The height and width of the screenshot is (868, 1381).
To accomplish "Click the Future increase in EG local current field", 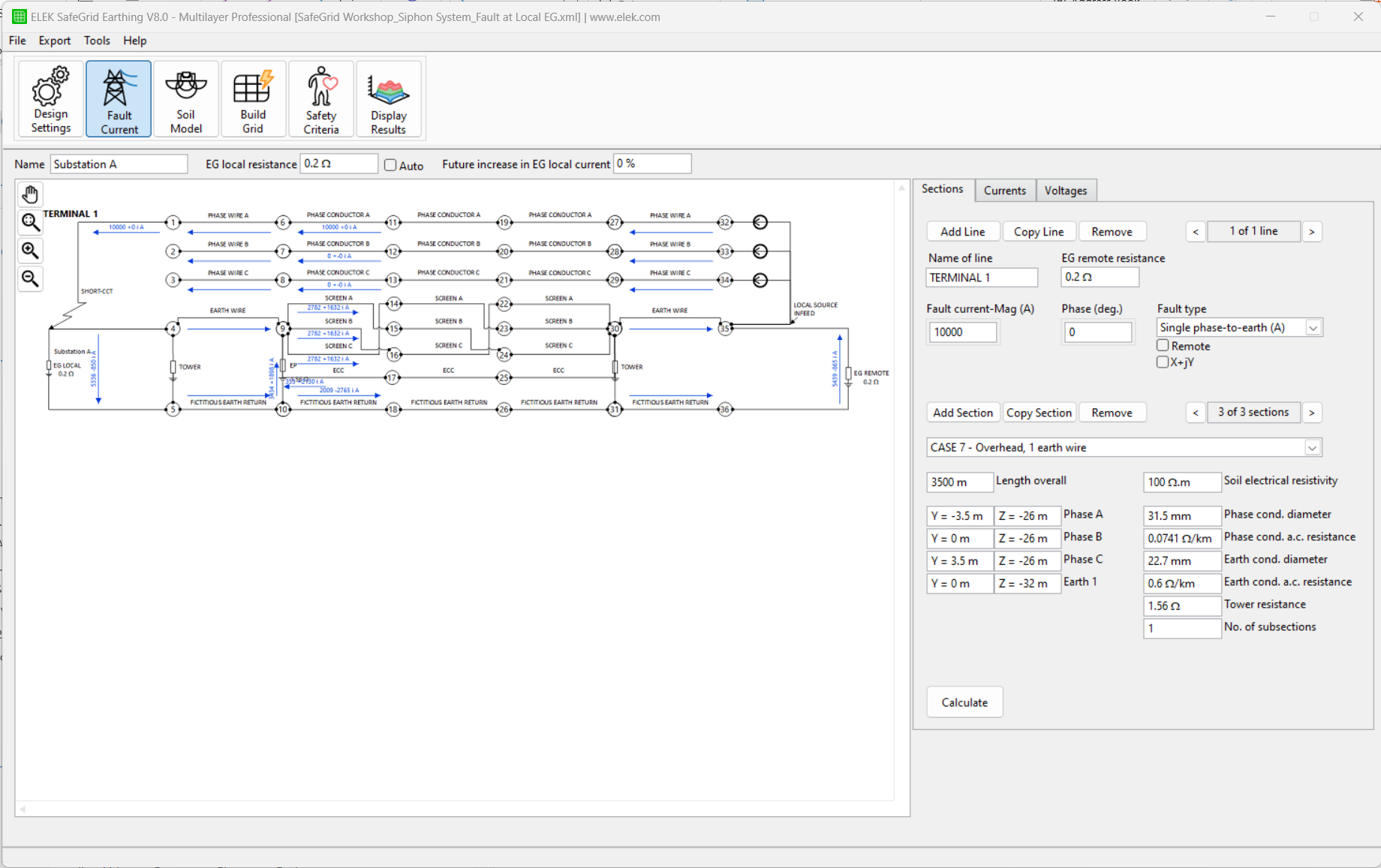I will tap(652, 164).
